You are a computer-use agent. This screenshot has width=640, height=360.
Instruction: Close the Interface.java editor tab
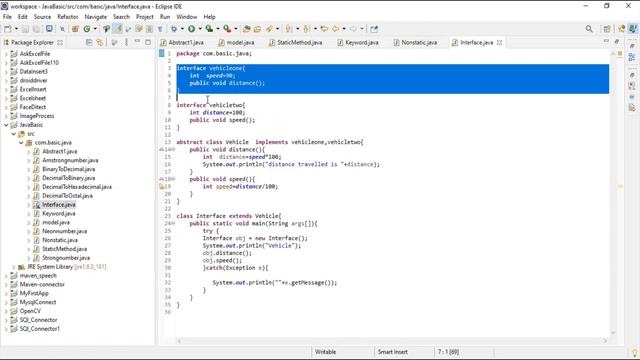[500, 42]
